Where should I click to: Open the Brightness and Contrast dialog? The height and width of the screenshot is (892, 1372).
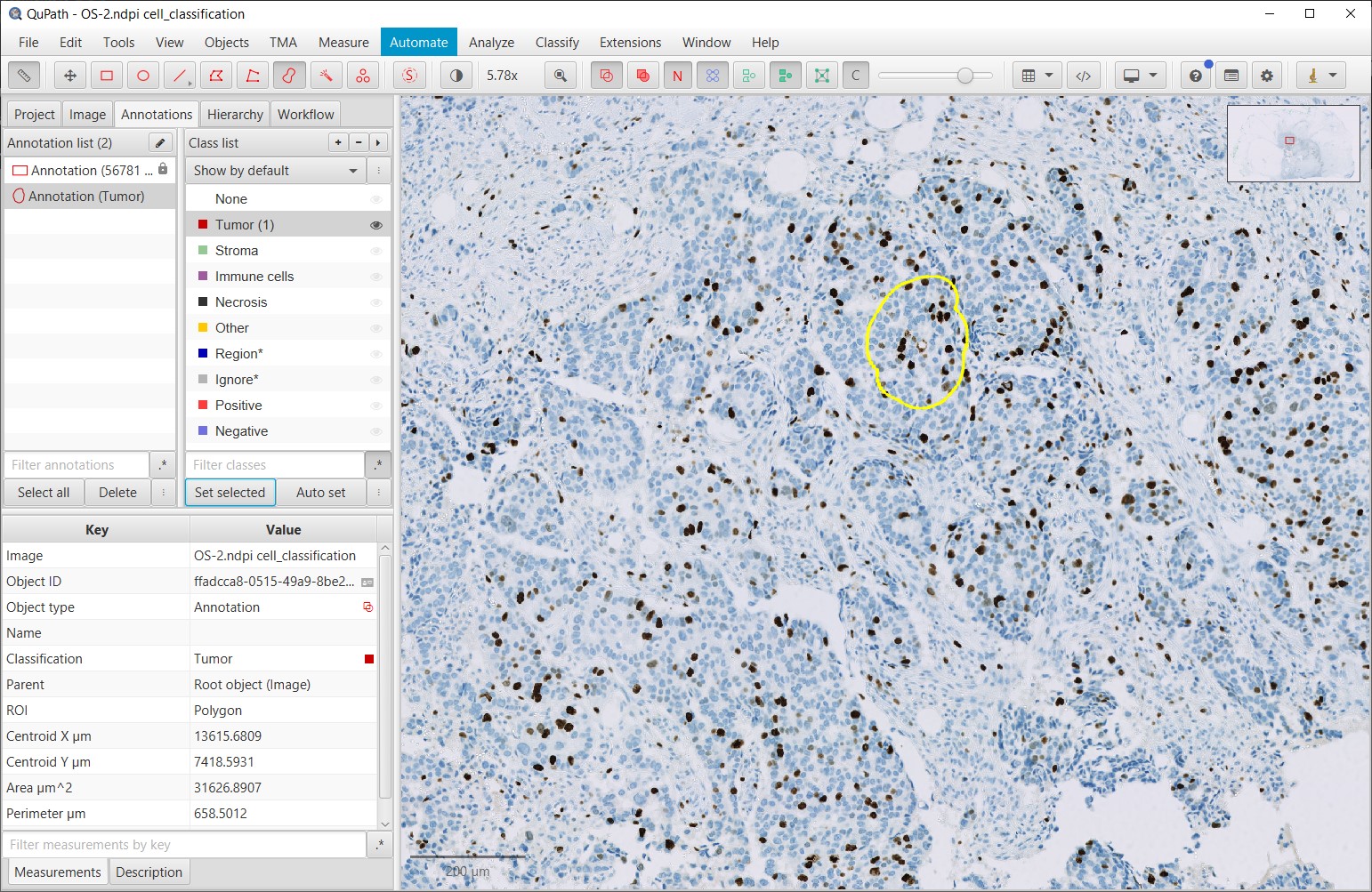(x=456, y=76)
